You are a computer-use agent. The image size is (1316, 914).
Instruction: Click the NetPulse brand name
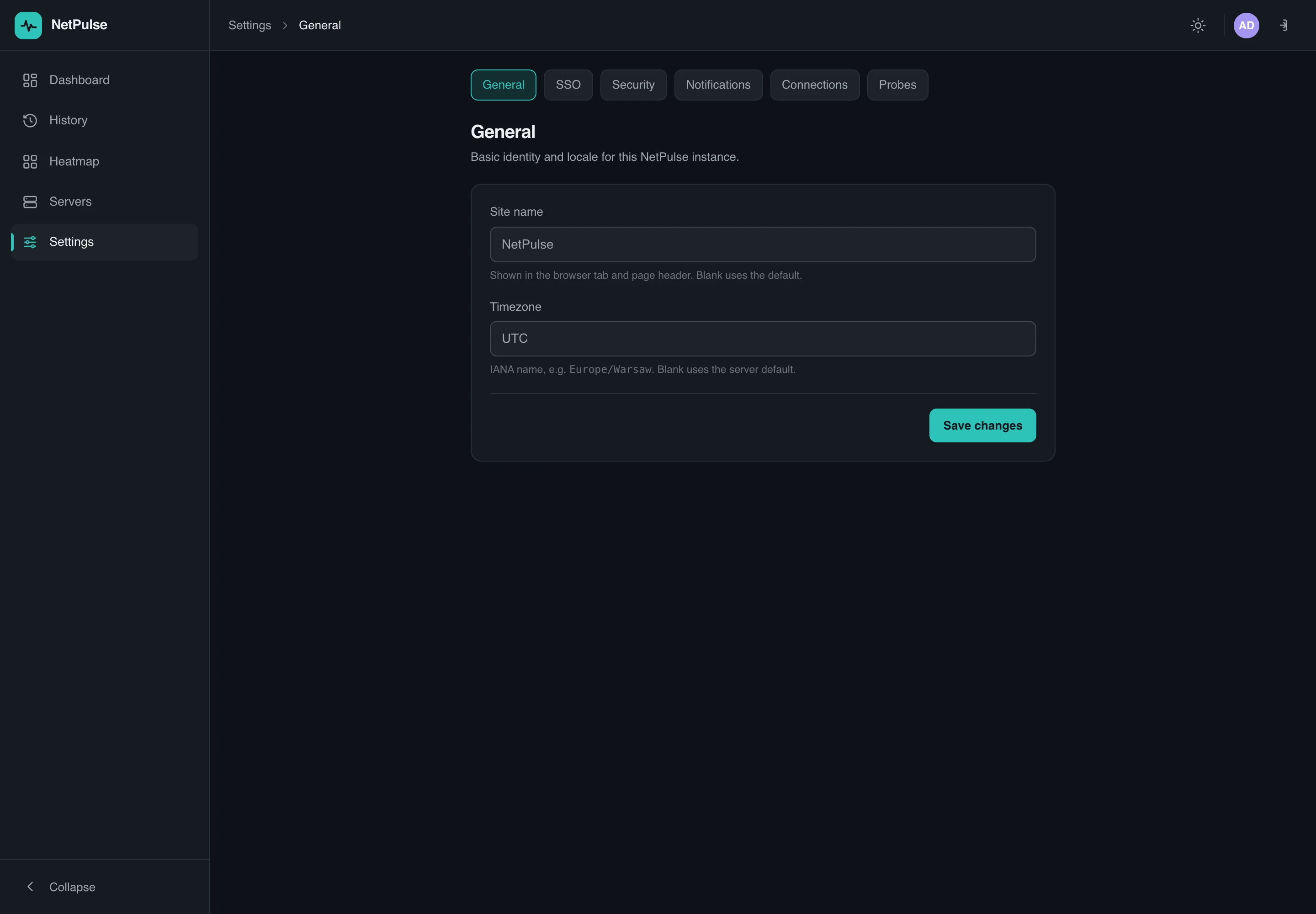point(79,25)
